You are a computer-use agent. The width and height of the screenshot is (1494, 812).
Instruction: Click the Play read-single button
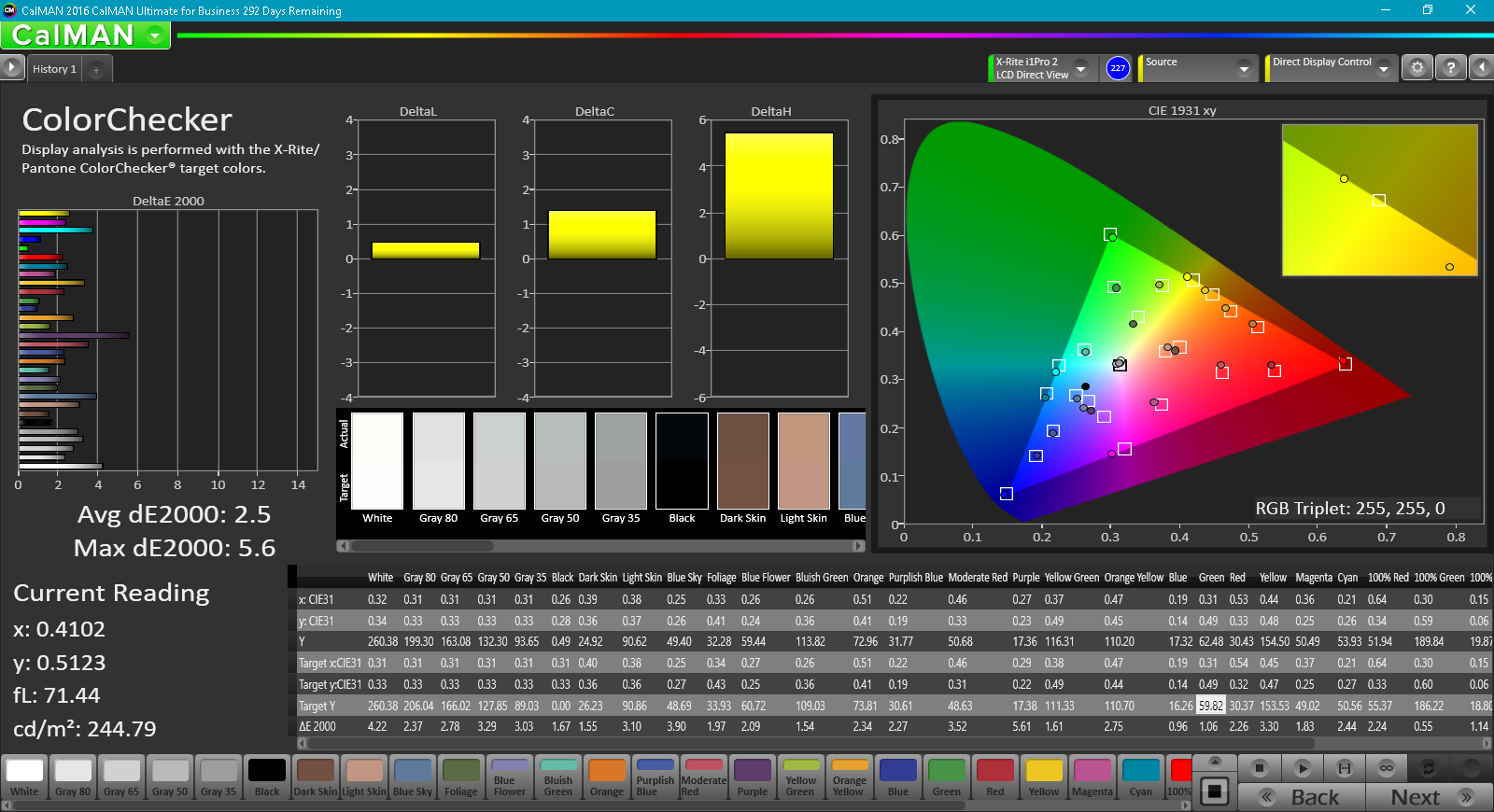[x=1303, y=768]
